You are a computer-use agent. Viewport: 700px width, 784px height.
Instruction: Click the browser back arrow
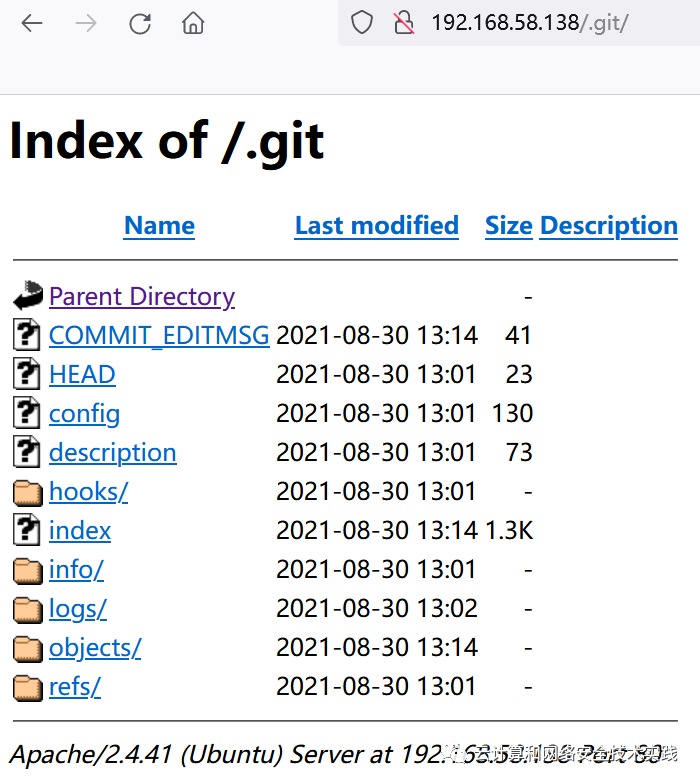click(32, 23)
